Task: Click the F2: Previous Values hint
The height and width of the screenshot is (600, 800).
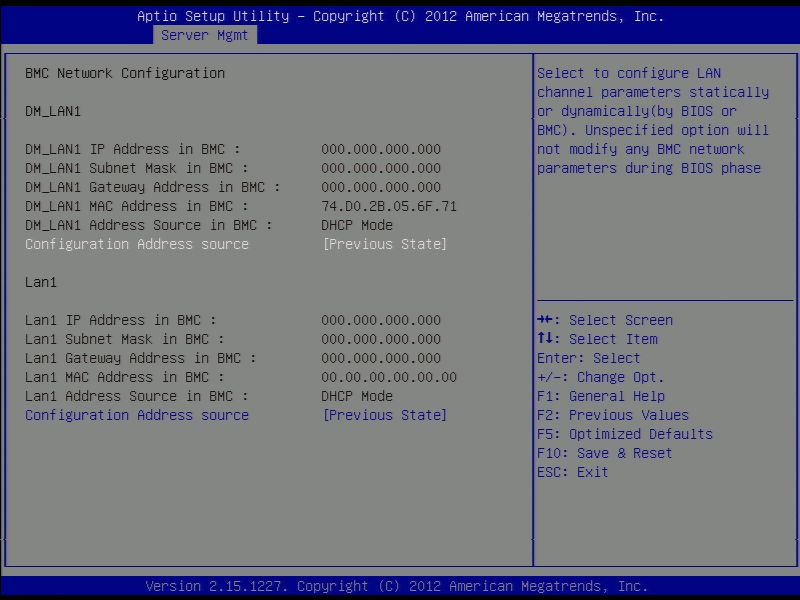Action: point(613,415)
